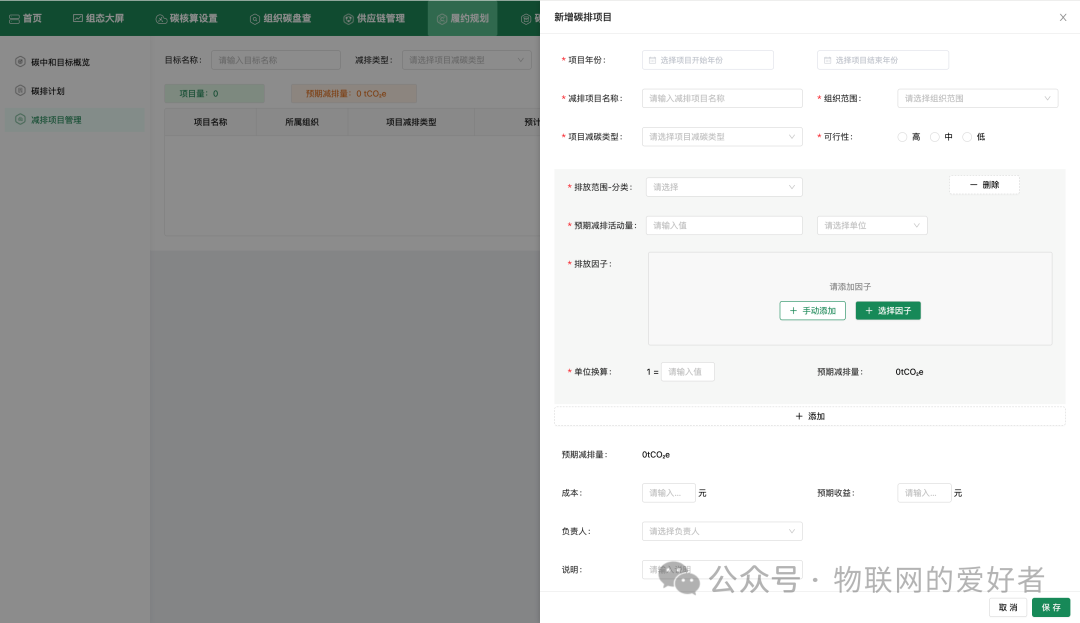
Task: Click the 减排项目名称 input field
Action: [x=722, y=98]
